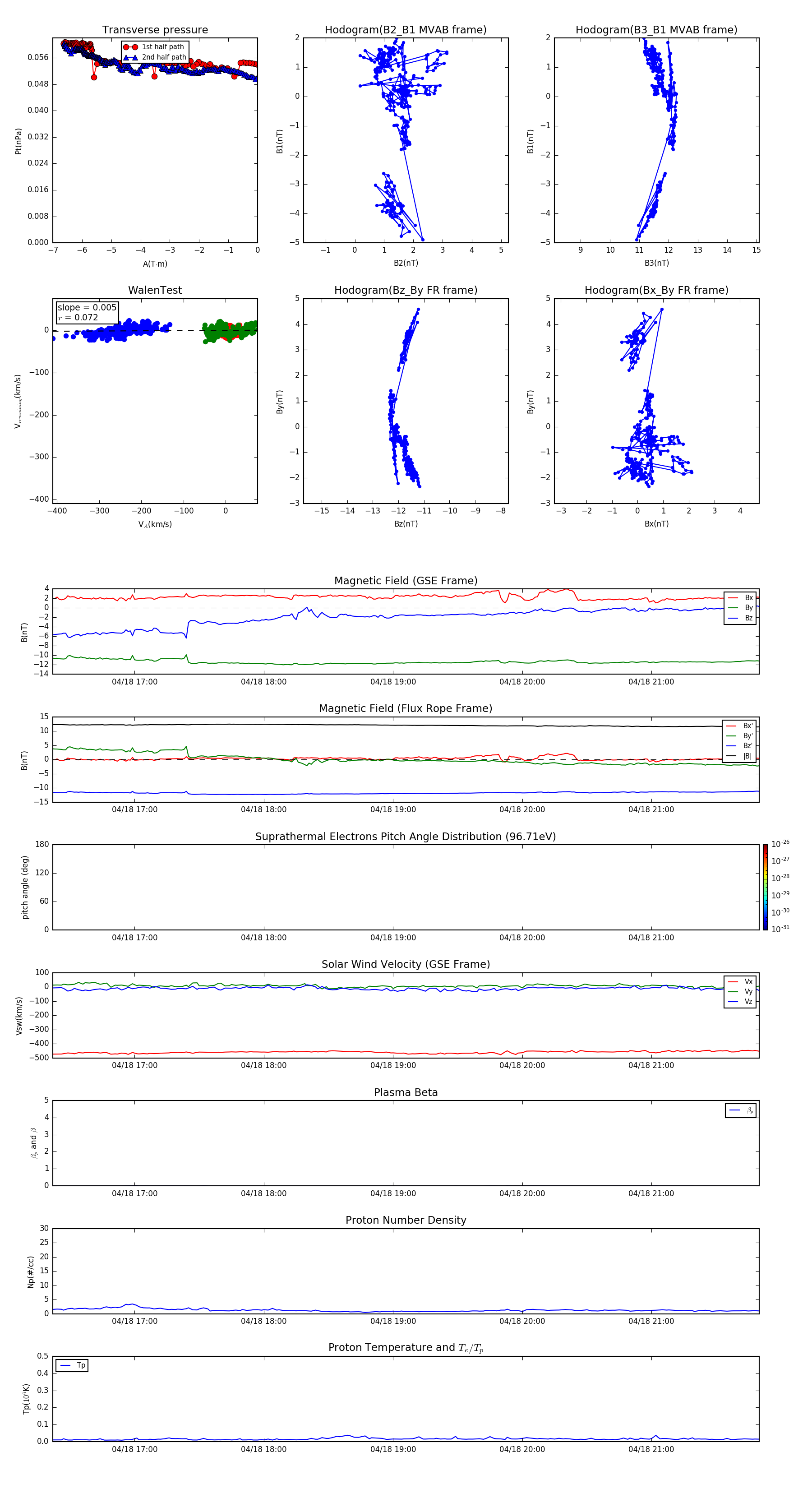Click the black |B| line in flux rope plot
Viewport: 812px width, 1489px height.
[x=405, y=725]
